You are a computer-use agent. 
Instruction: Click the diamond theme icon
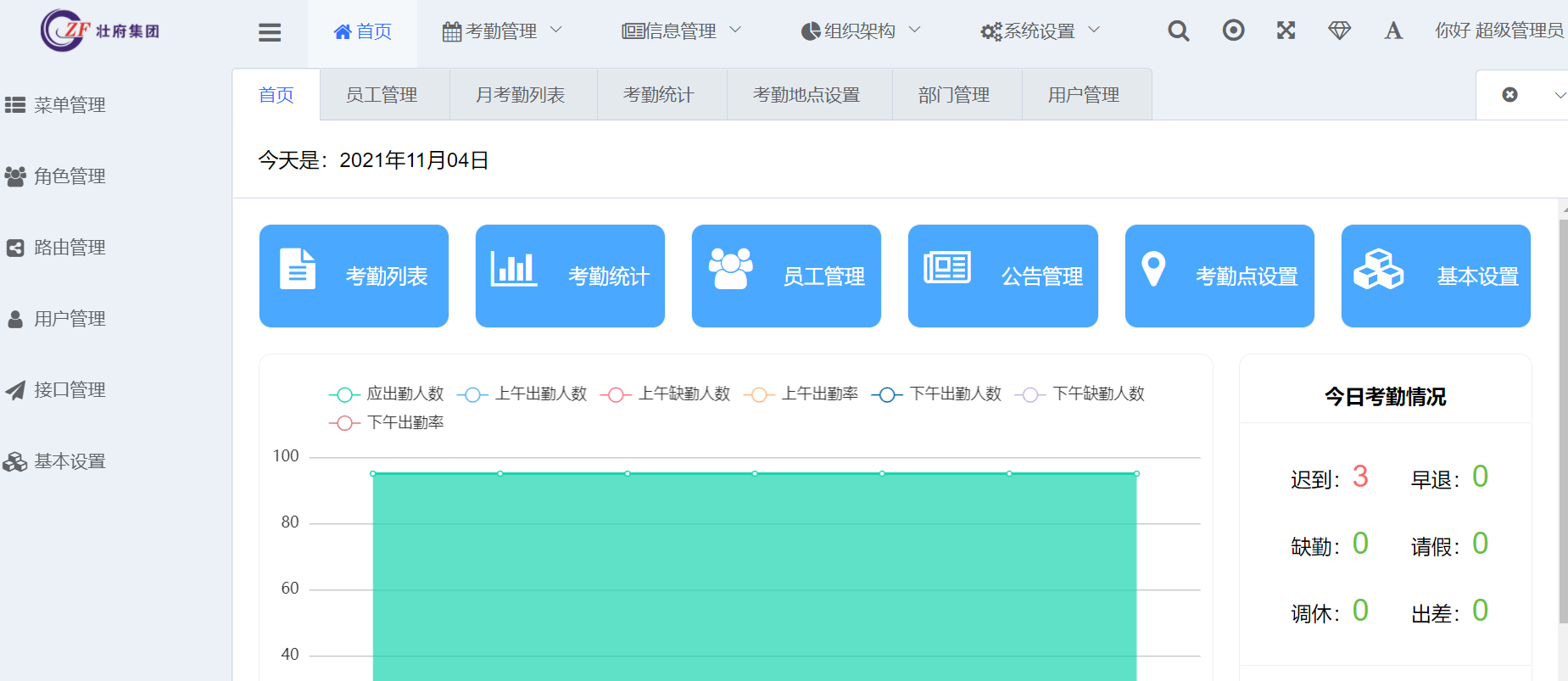pyautogui.click(x=1339, y=31)
